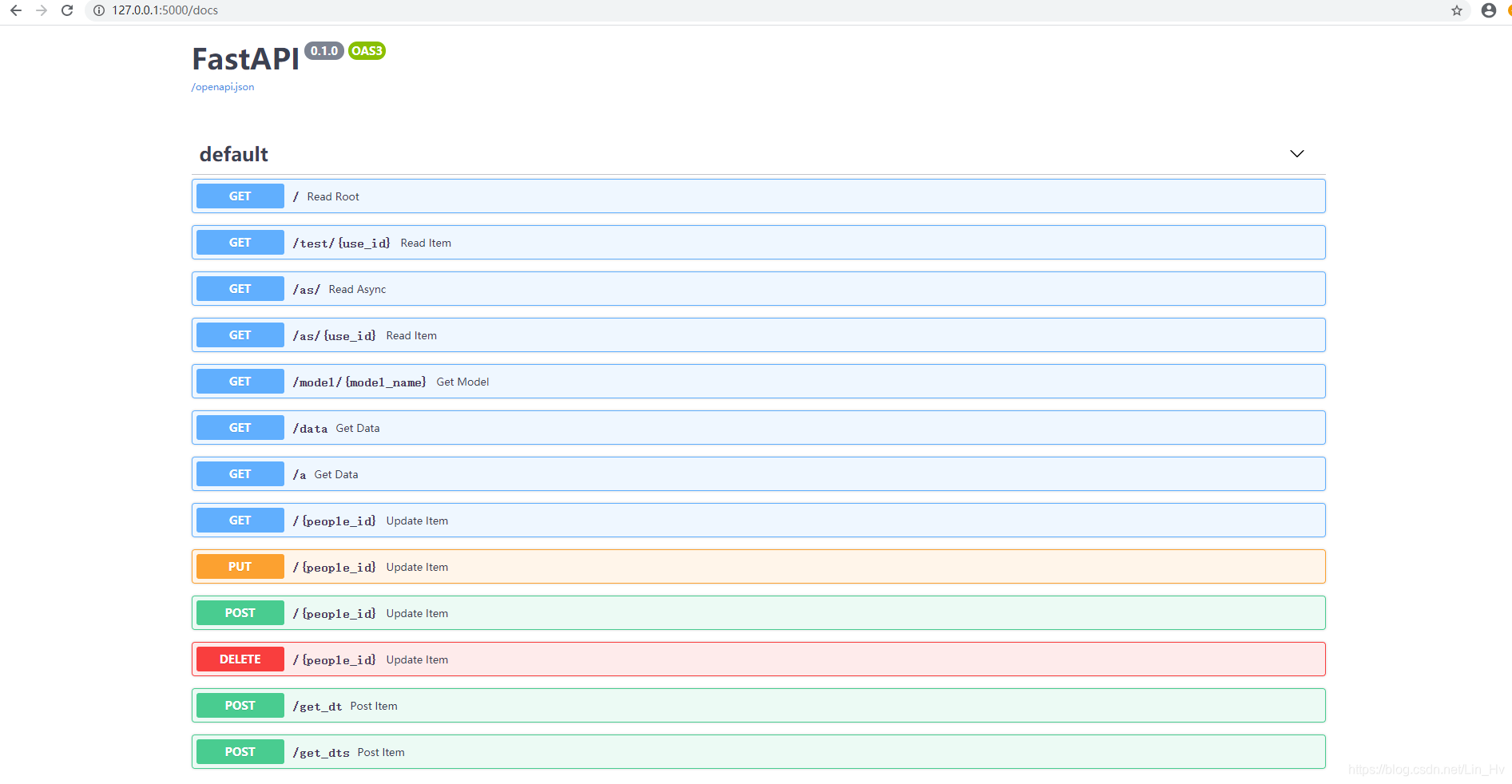Click the default section heading
Viewport: 1512px width, 784px height.
pos(233,154)
